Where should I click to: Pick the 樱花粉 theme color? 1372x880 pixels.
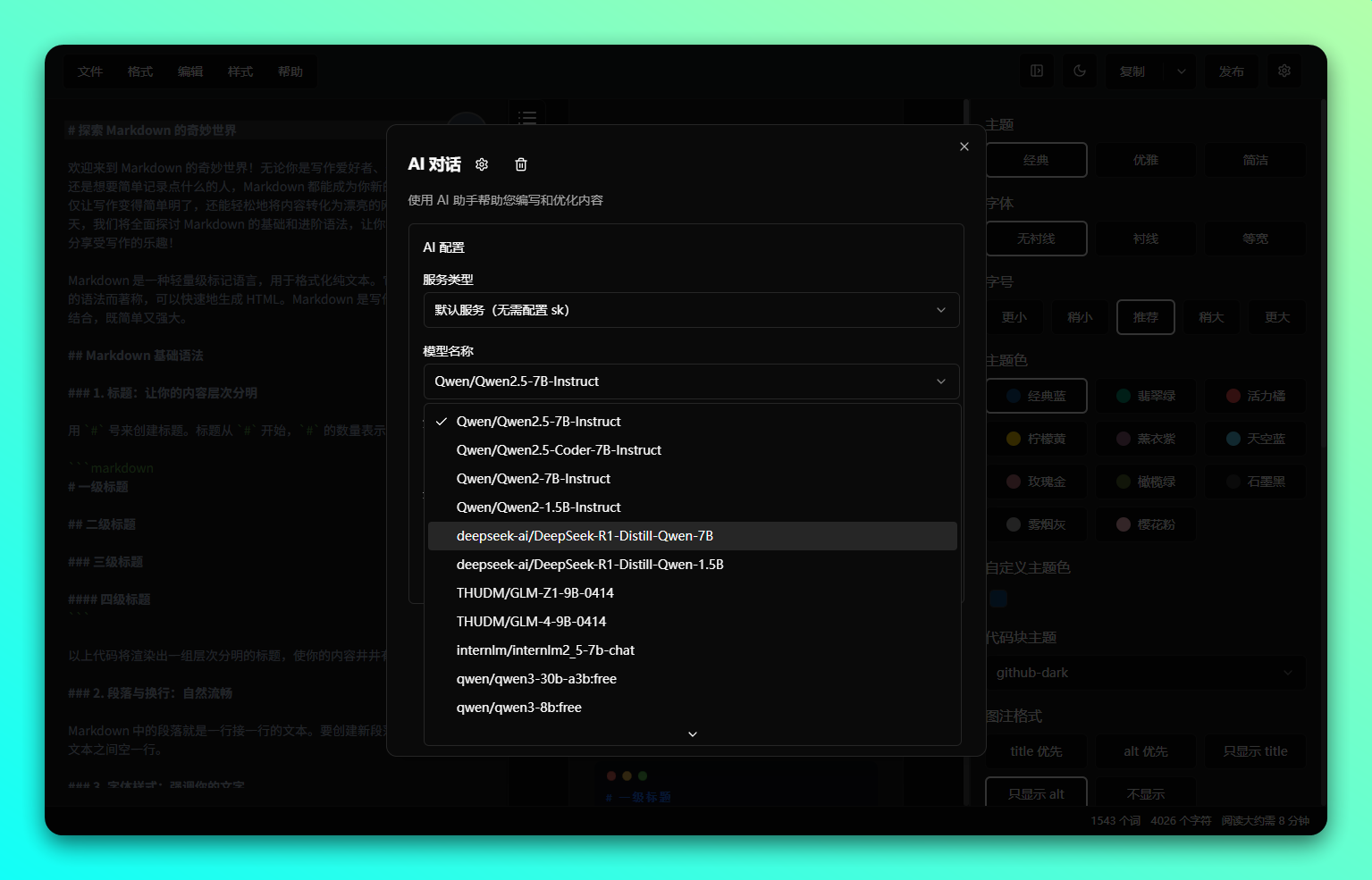1146,524
